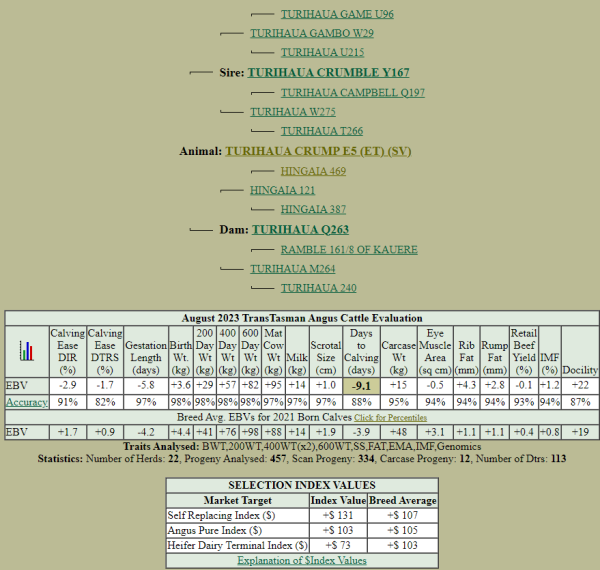The height and width of the screenshot is (570, 600).
Task: Open dam TURIHAUA Q263 link
Action: [300, 230]
